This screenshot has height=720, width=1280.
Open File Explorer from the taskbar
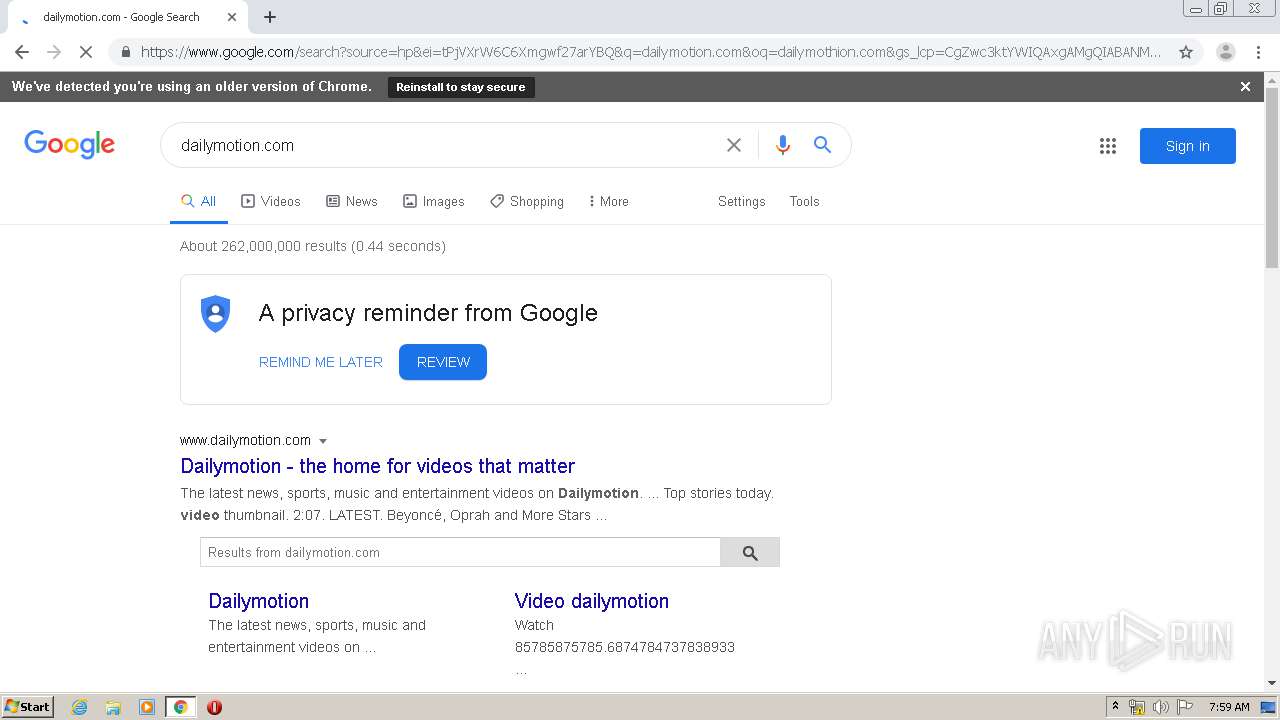(113, 707)
